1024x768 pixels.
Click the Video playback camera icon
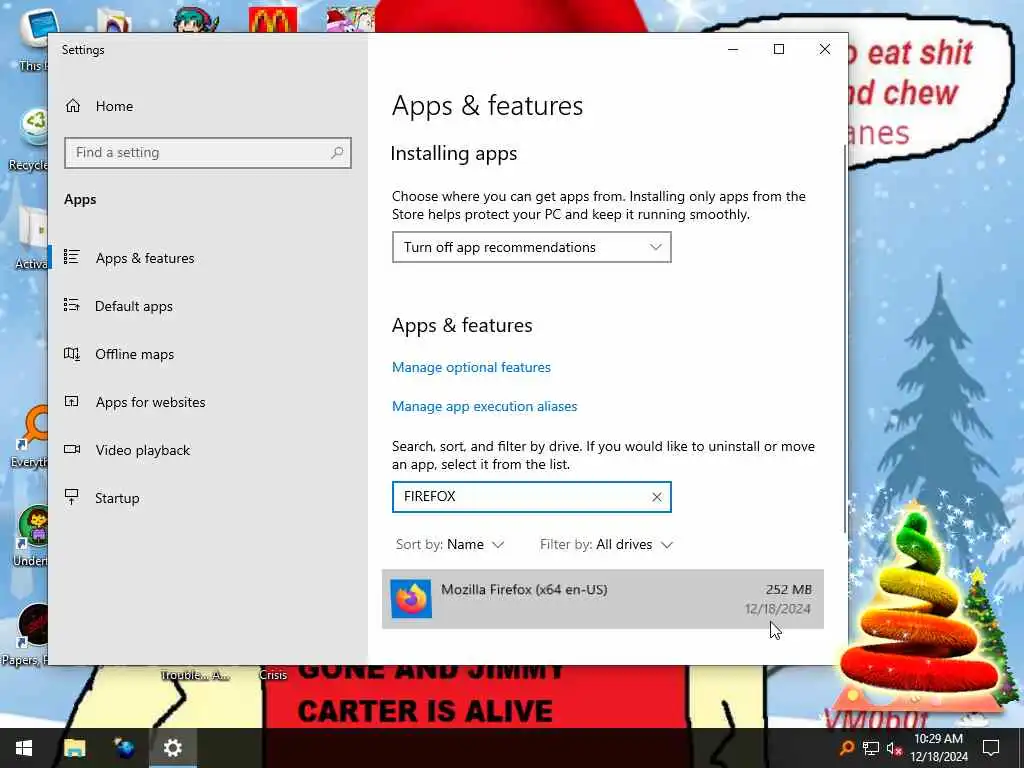(x=72, y=449)
